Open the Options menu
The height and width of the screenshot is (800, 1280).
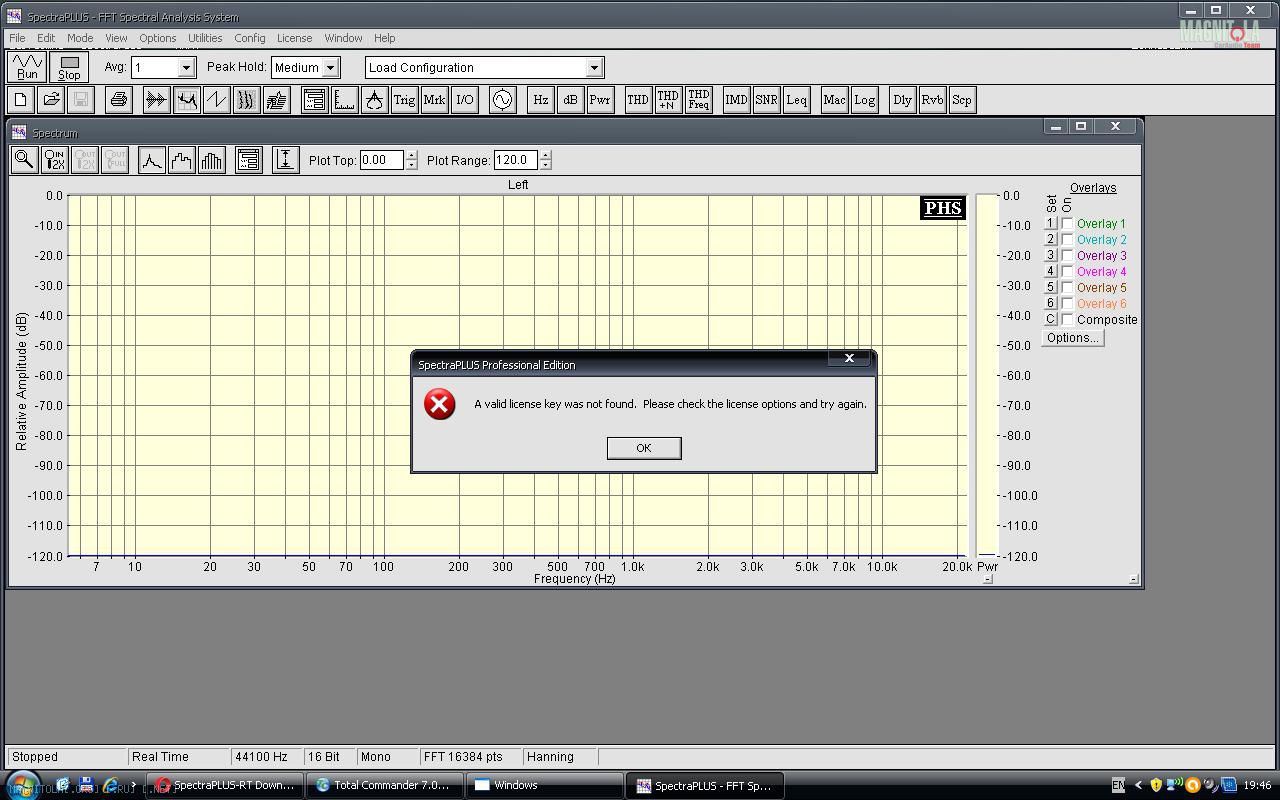pyautogui.click(x=157, y=38)
